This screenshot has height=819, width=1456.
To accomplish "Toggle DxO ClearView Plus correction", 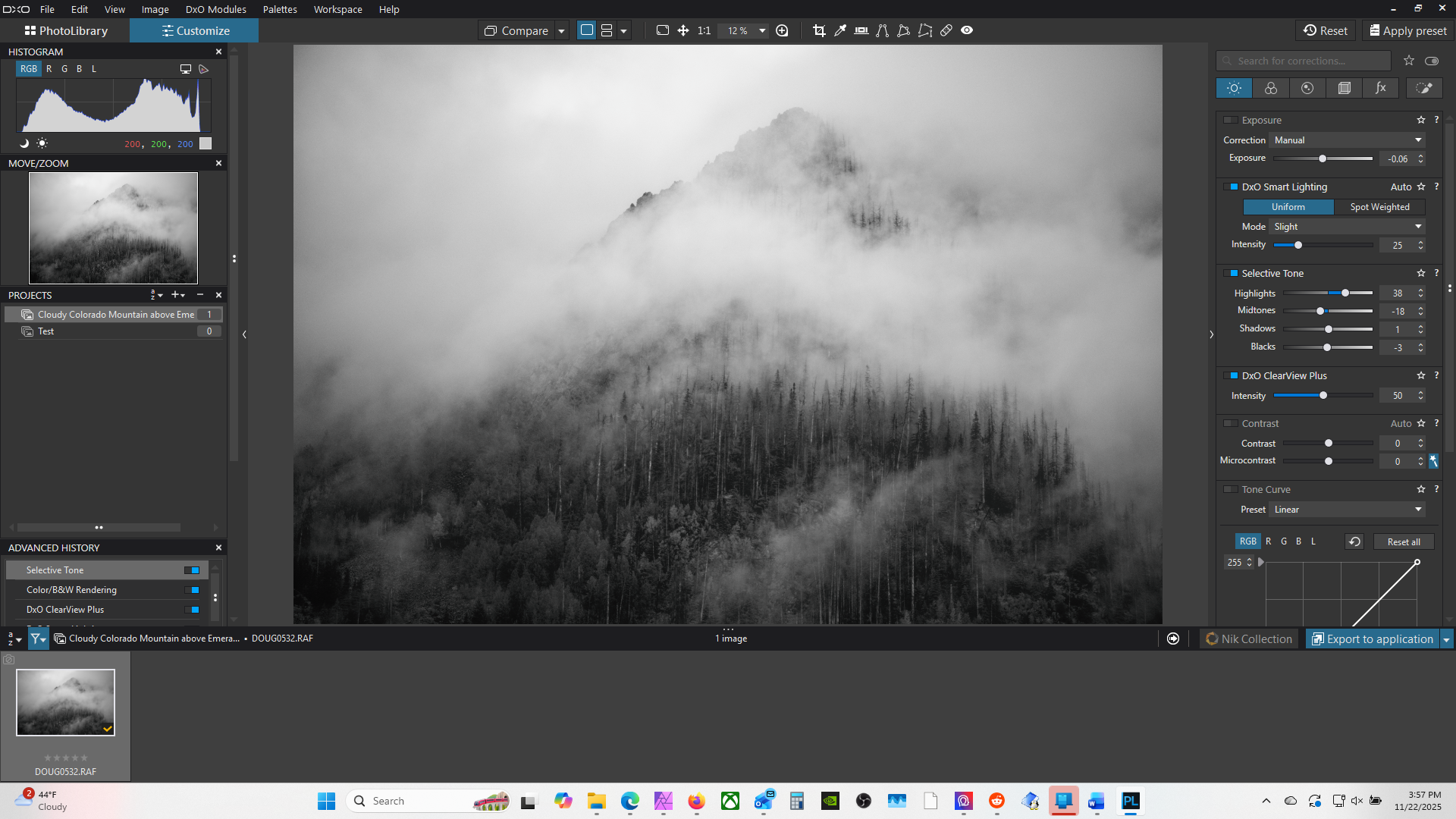I will pos(1231,375).
